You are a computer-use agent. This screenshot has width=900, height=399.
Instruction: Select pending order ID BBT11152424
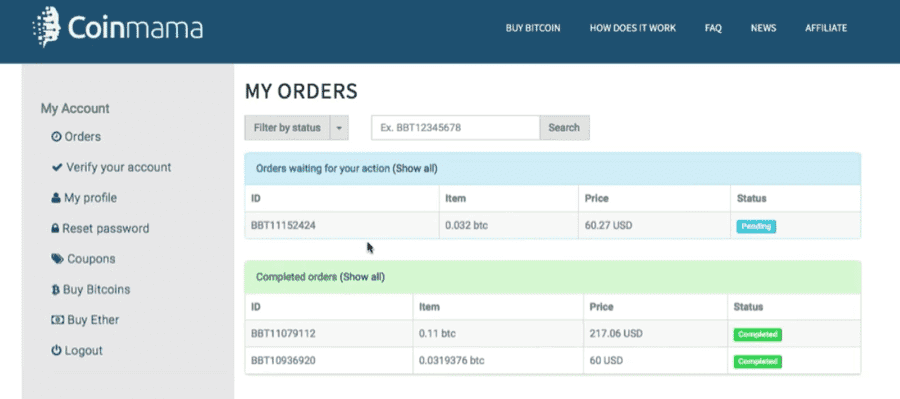click(283, 226)
